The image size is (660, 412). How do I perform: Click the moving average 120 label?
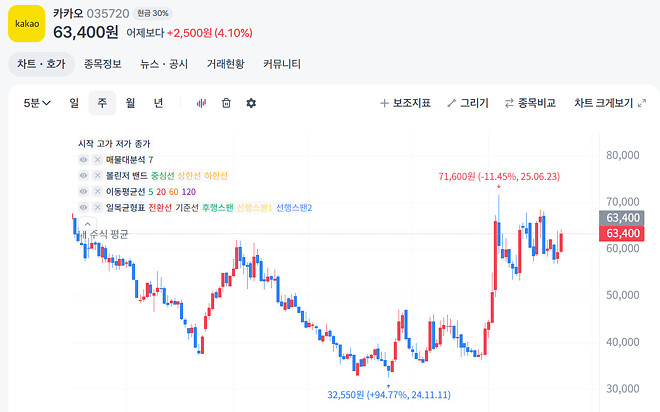pos(189,192)
